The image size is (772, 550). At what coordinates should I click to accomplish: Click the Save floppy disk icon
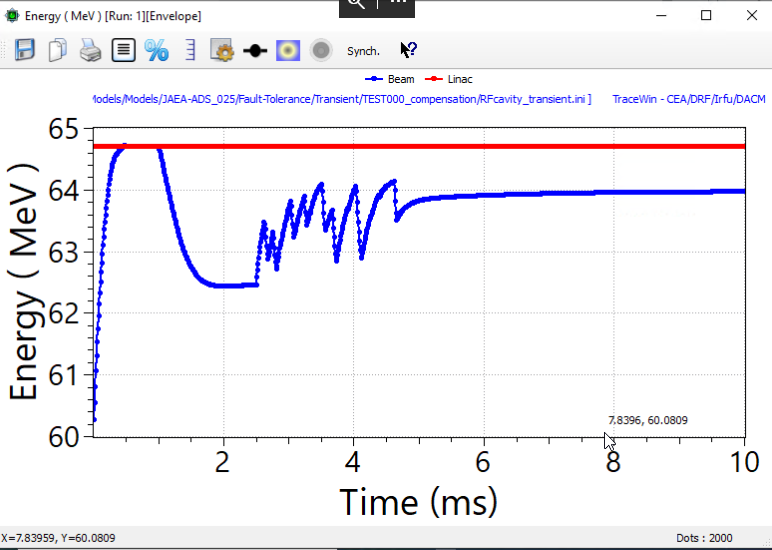24,50
